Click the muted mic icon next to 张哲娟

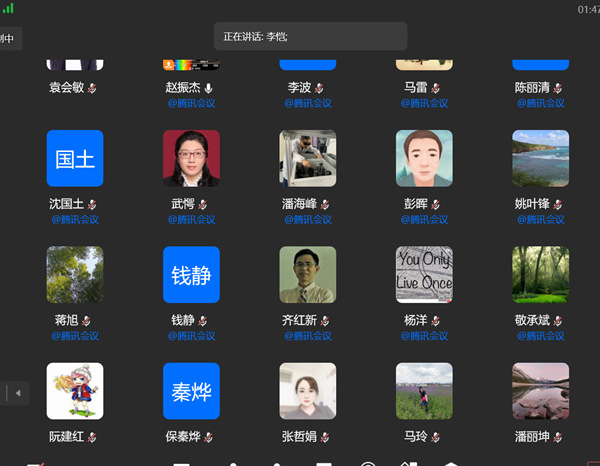(x=325, y=437)
